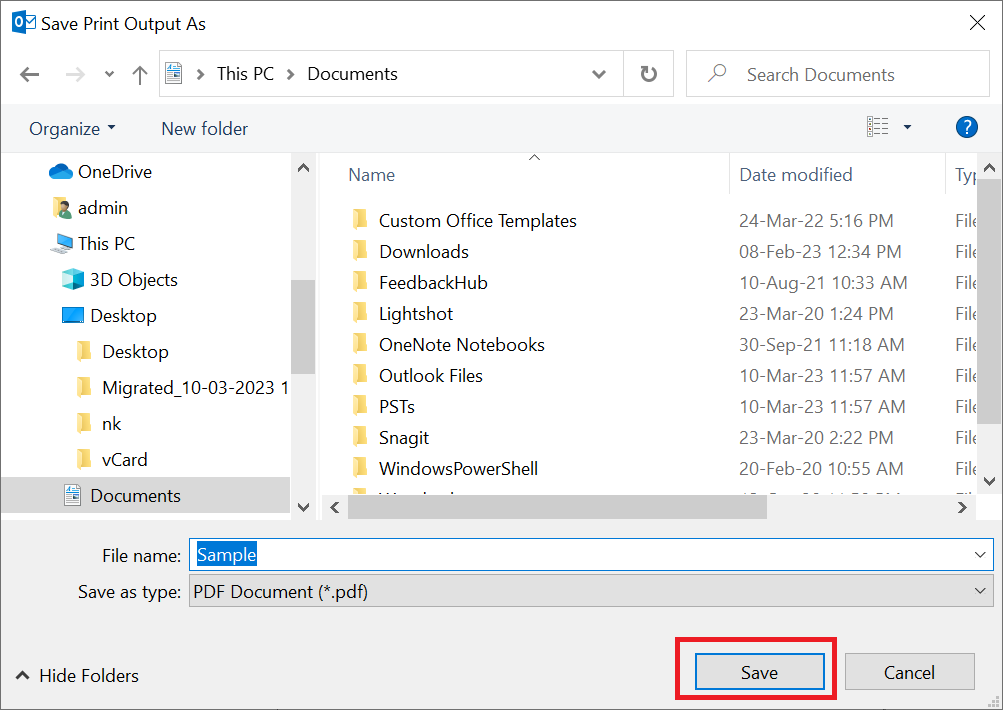Open the view options dropdown arrow
This screenshot has height=710, width=1003.
click(907, 127)
